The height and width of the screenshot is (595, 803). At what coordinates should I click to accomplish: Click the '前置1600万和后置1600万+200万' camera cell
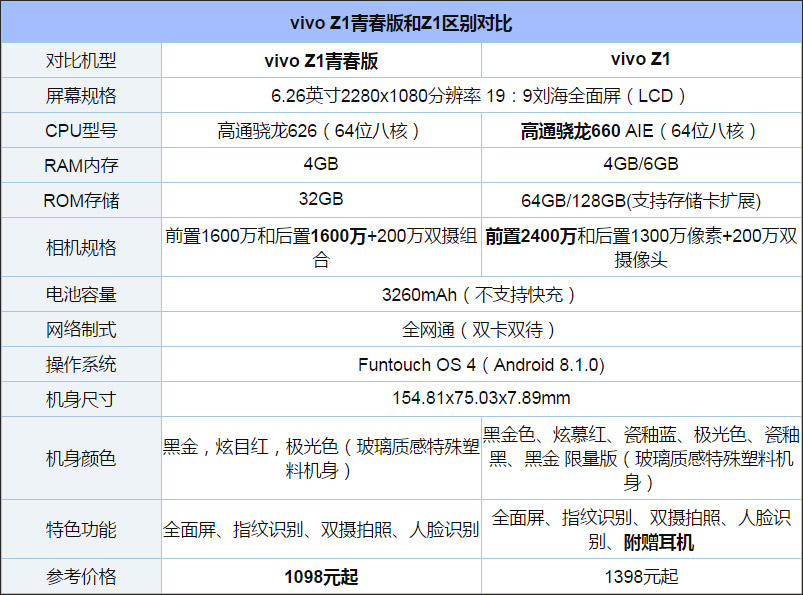point(321,248)
